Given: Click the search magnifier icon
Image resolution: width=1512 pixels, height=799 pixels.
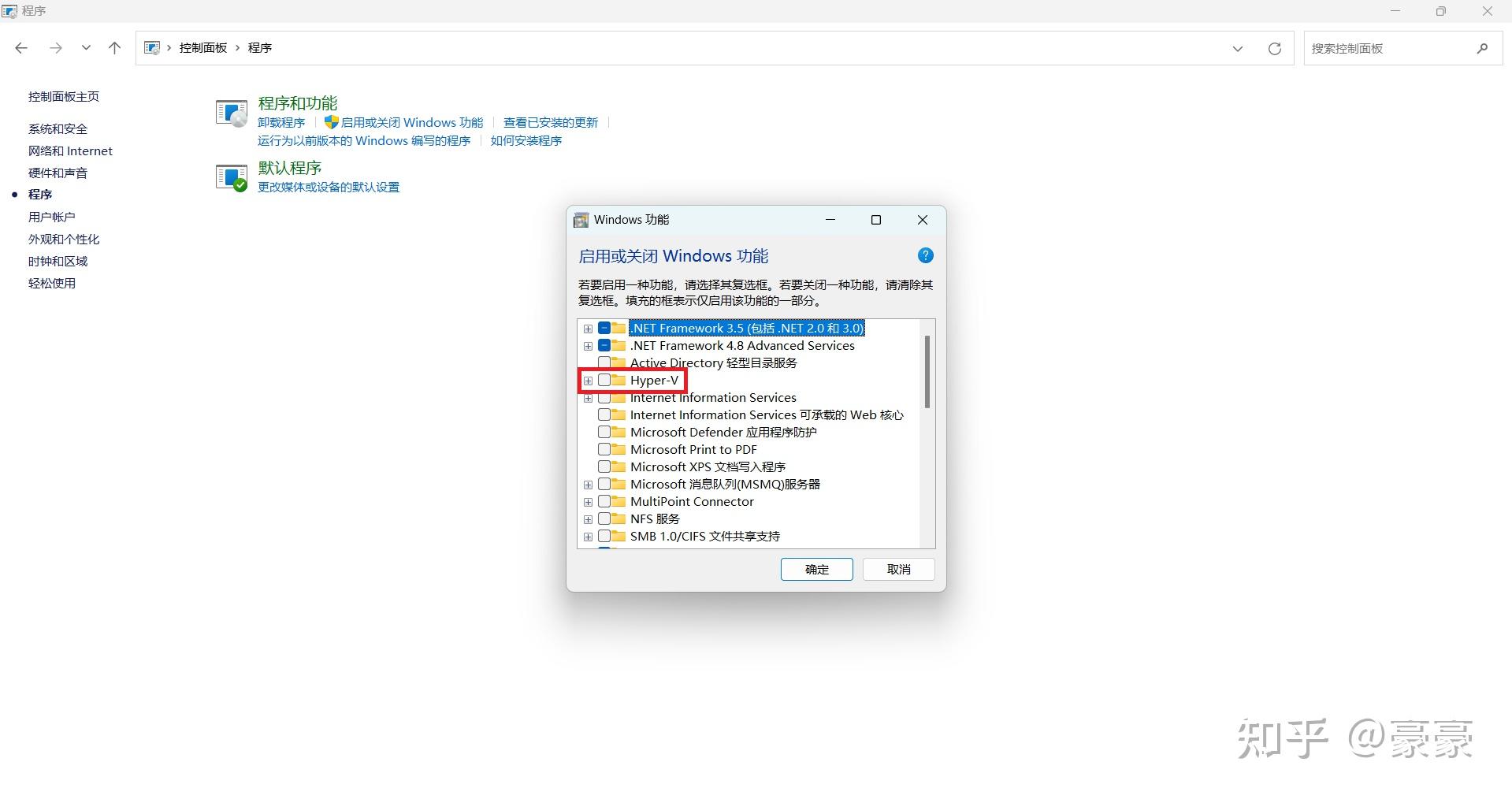Looking at the screenshot, I should [1482, 48].
